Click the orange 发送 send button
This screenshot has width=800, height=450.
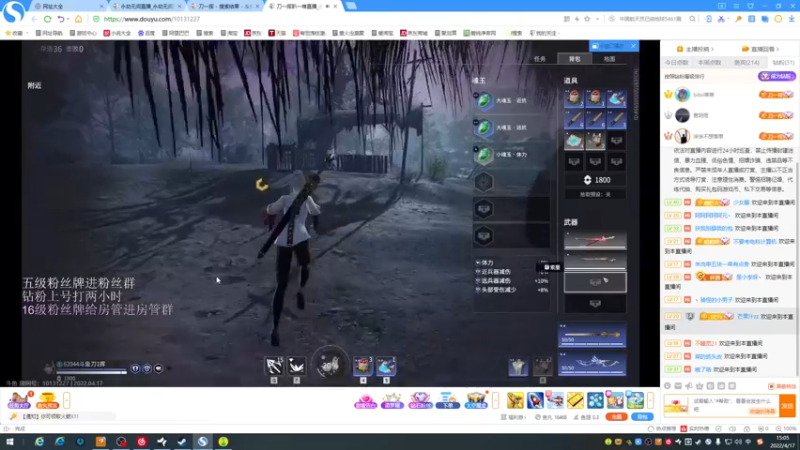(787, 406)
